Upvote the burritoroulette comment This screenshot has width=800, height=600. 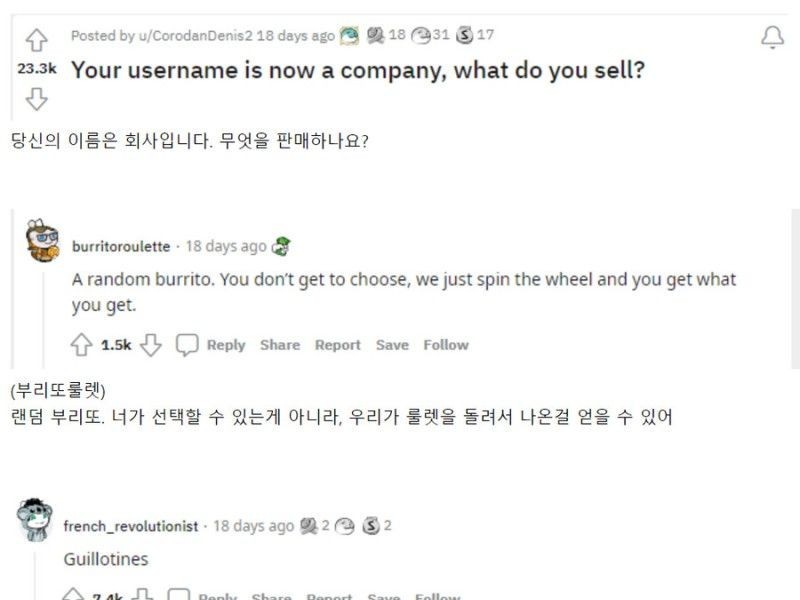[82, 345]
